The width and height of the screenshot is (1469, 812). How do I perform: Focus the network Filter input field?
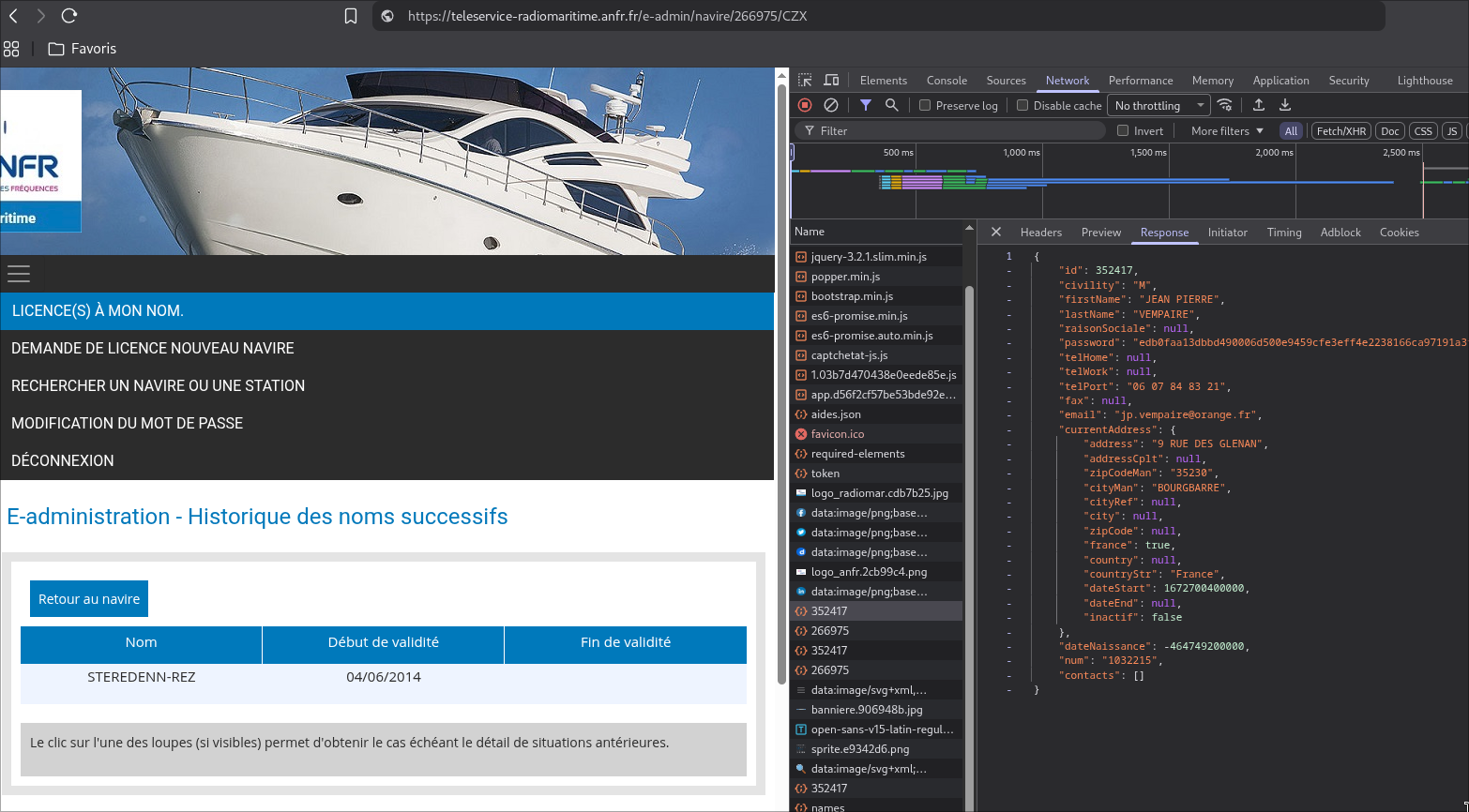point(950,130)
